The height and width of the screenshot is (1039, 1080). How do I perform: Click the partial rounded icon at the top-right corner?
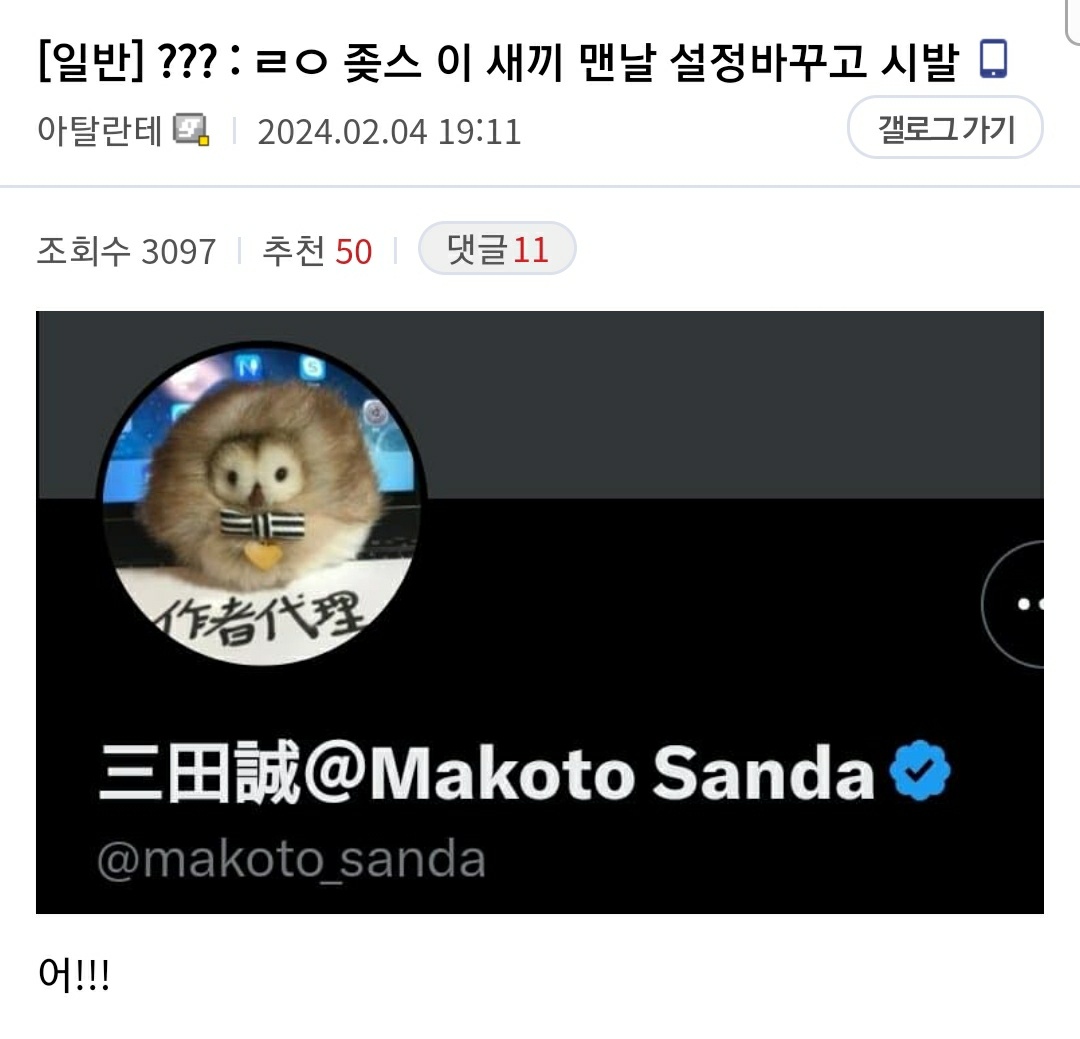coord(1073,21)
